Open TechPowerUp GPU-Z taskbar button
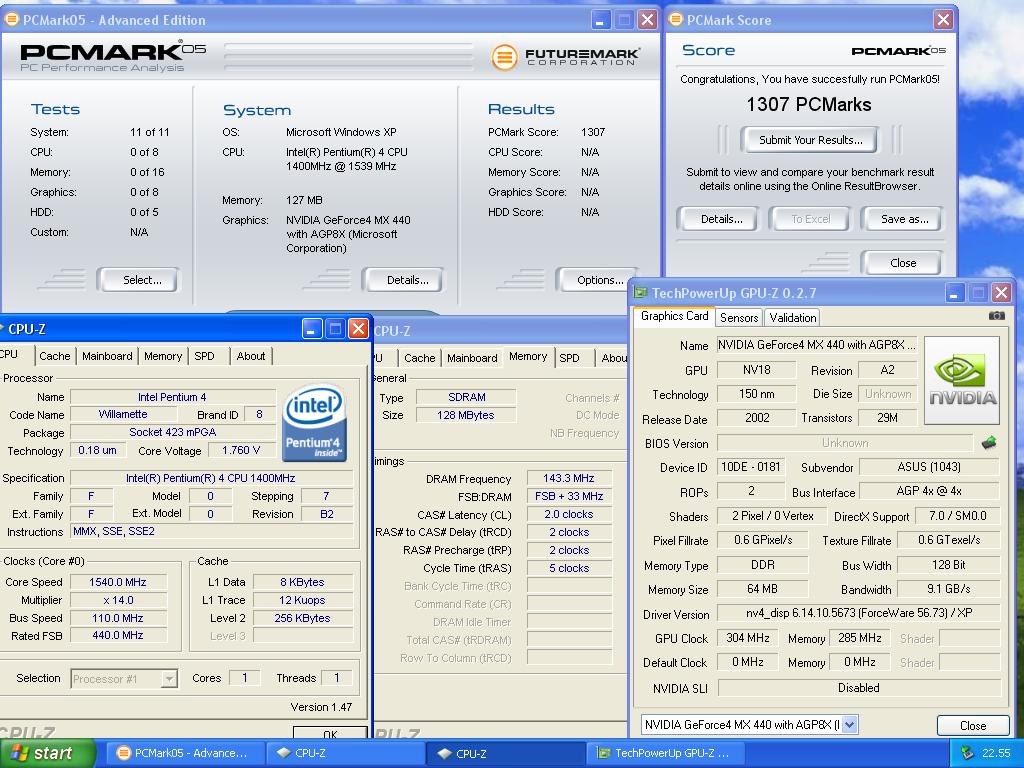The image size is (1024, 768). [667, 754]
